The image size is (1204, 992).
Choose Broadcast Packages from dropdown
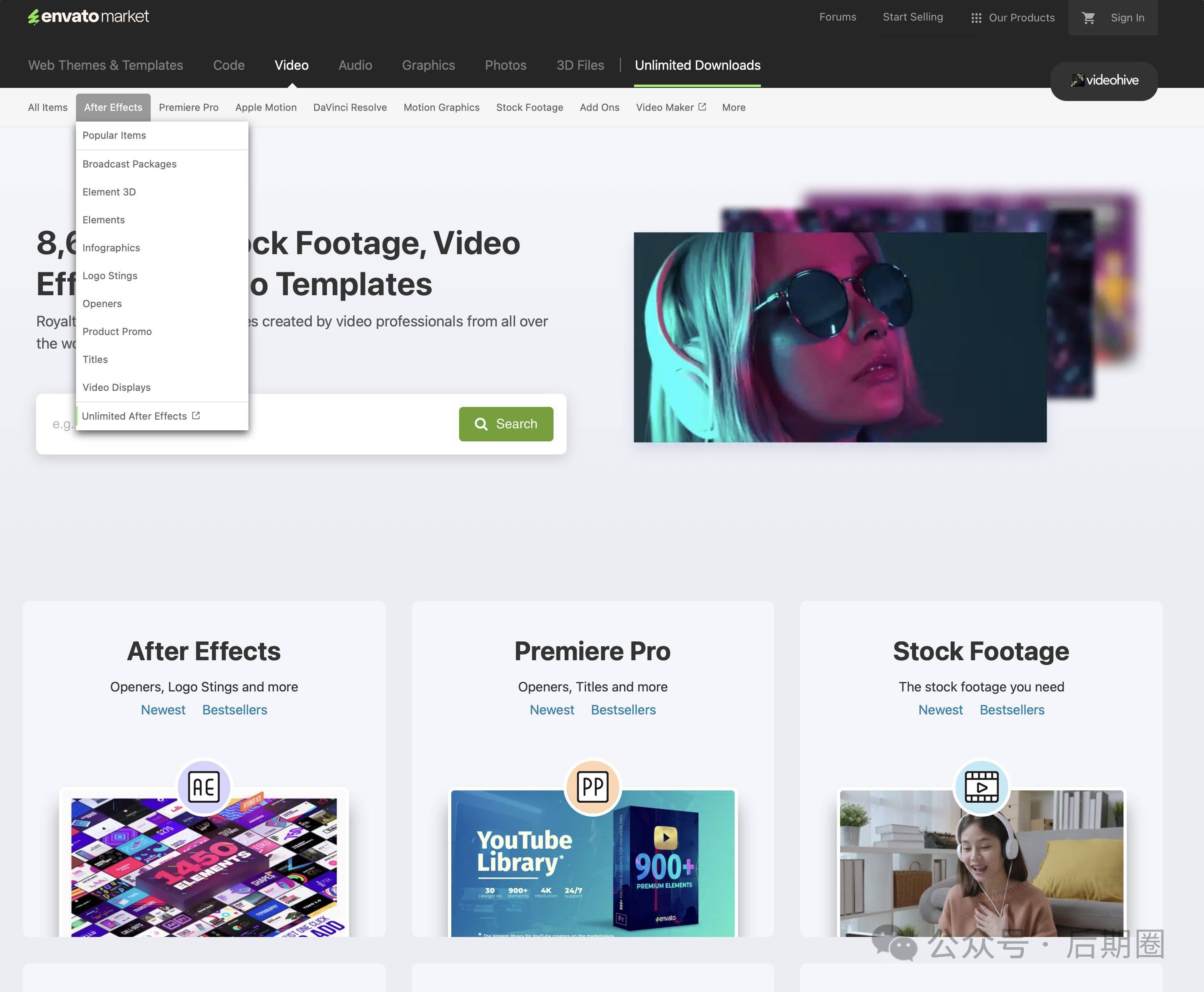(162, 164)
